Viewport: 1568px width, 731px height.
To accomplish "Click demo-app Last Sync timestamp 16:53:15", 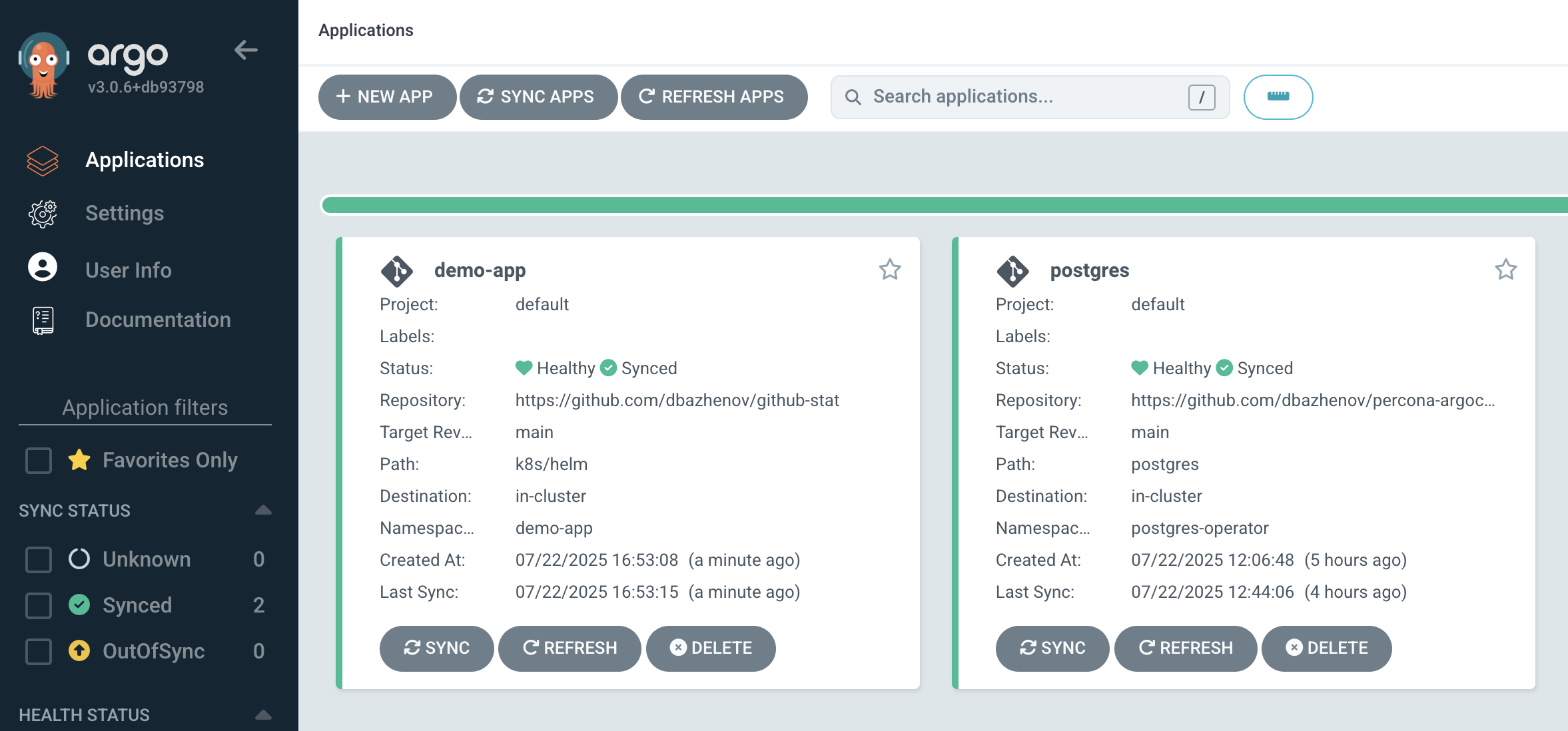I will click(x=597, y=592).
